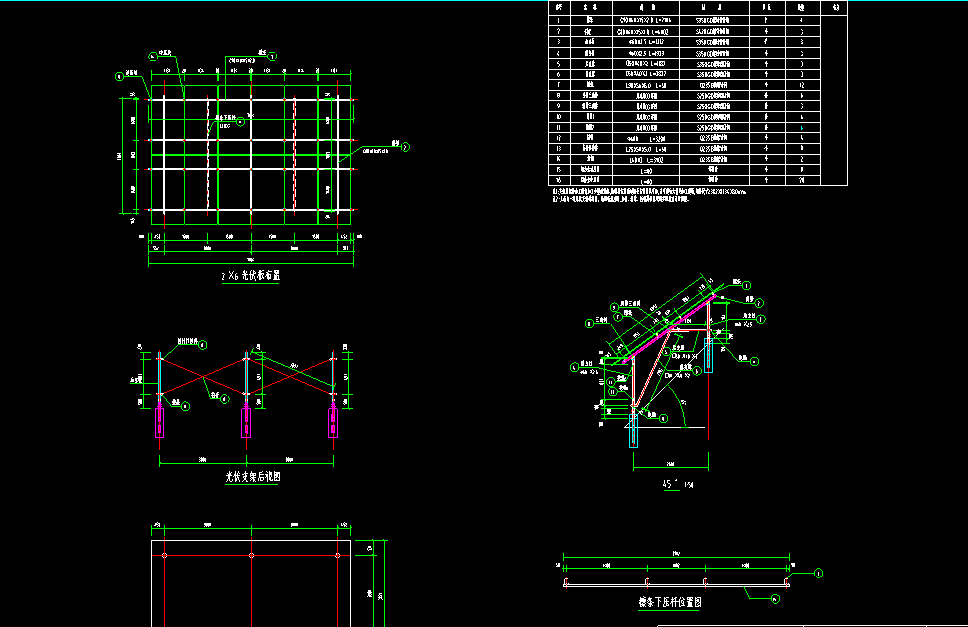
Task: Select the middle column of the rear view
Action: [x=246, y=390]
